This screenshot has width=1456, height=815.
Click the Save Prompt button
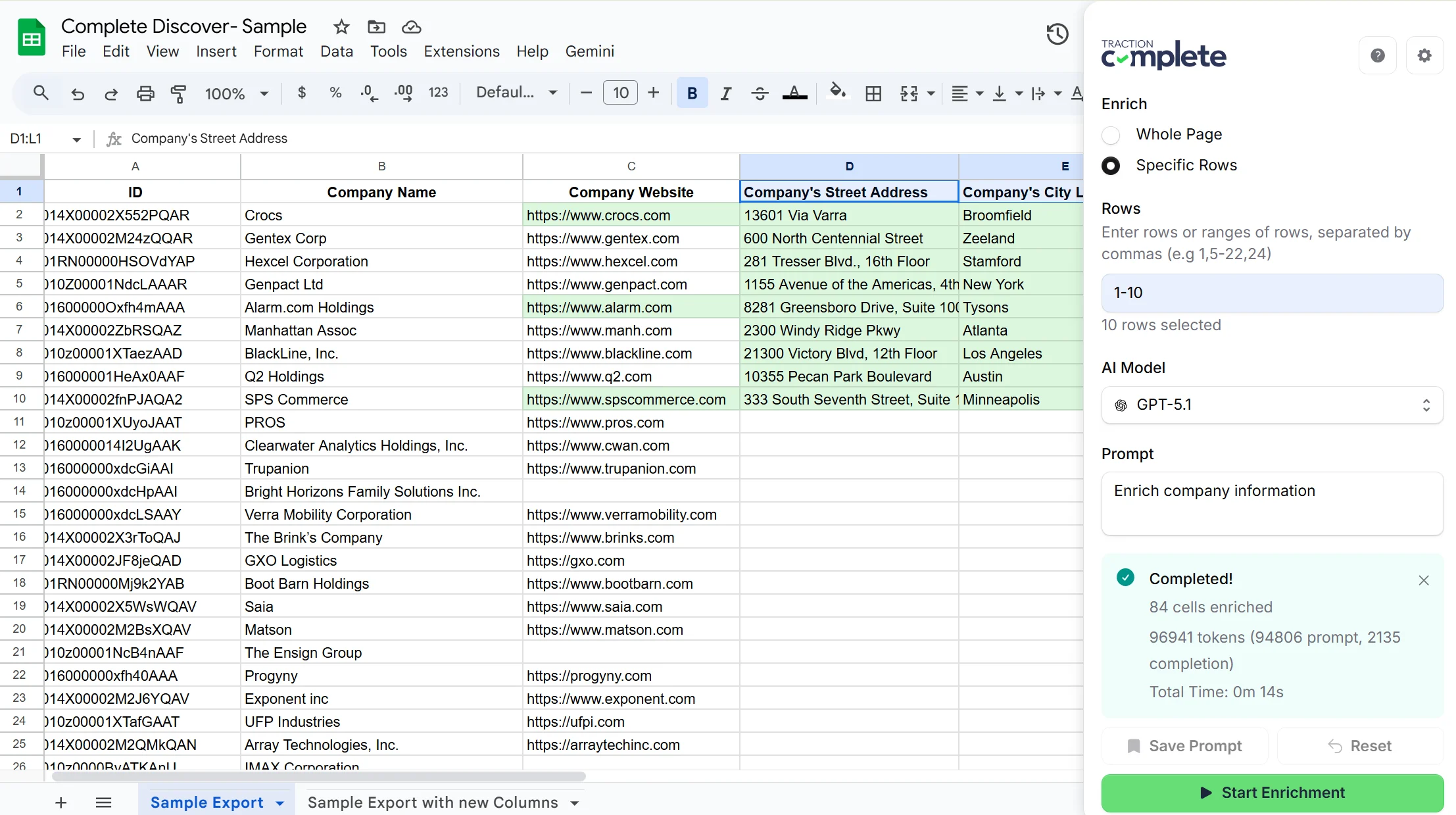point(1184,746)
